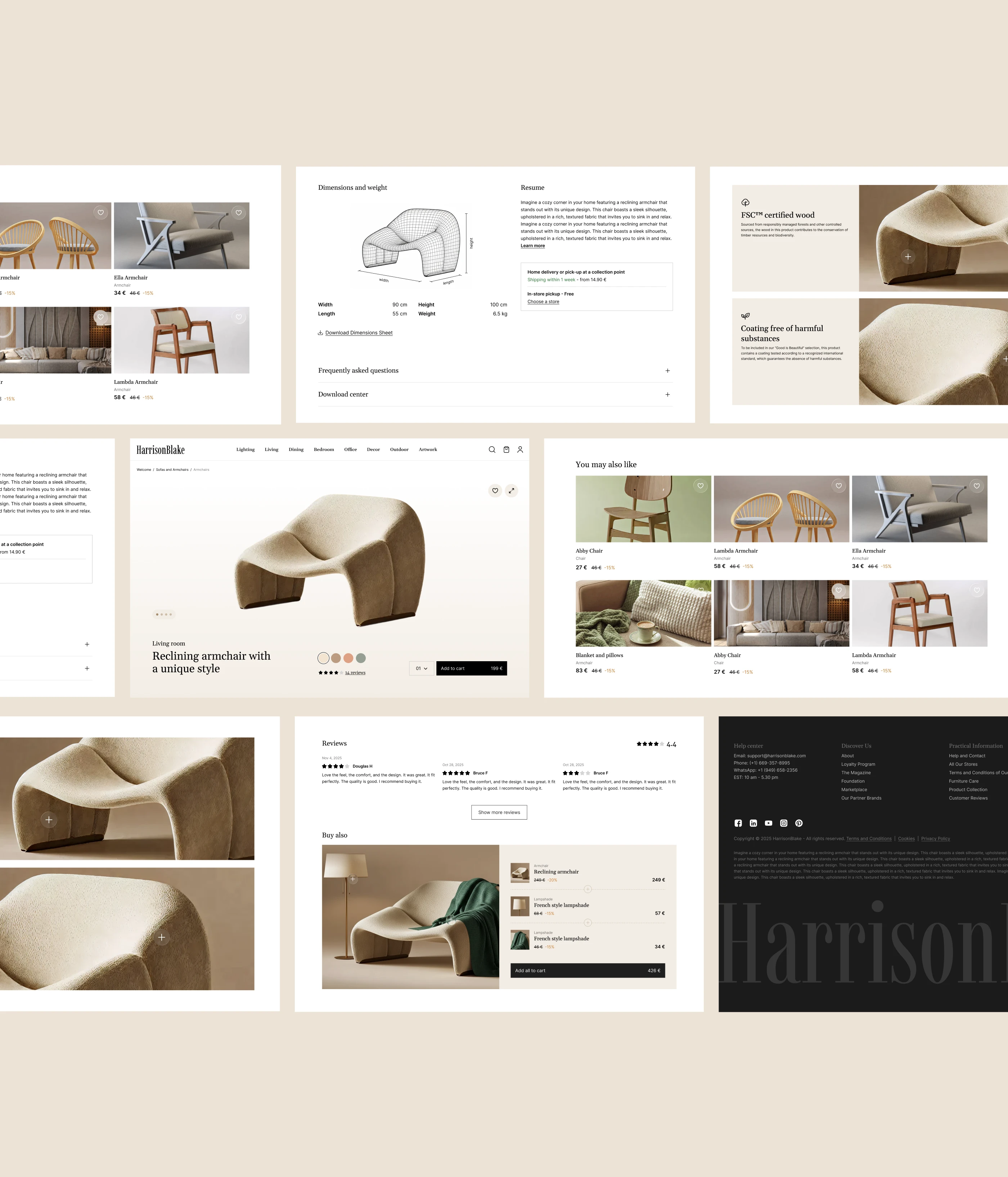The image size is (1008, 1177).
Task: Open the YouTube social icon in footer
Action: (x=768, y=823)
